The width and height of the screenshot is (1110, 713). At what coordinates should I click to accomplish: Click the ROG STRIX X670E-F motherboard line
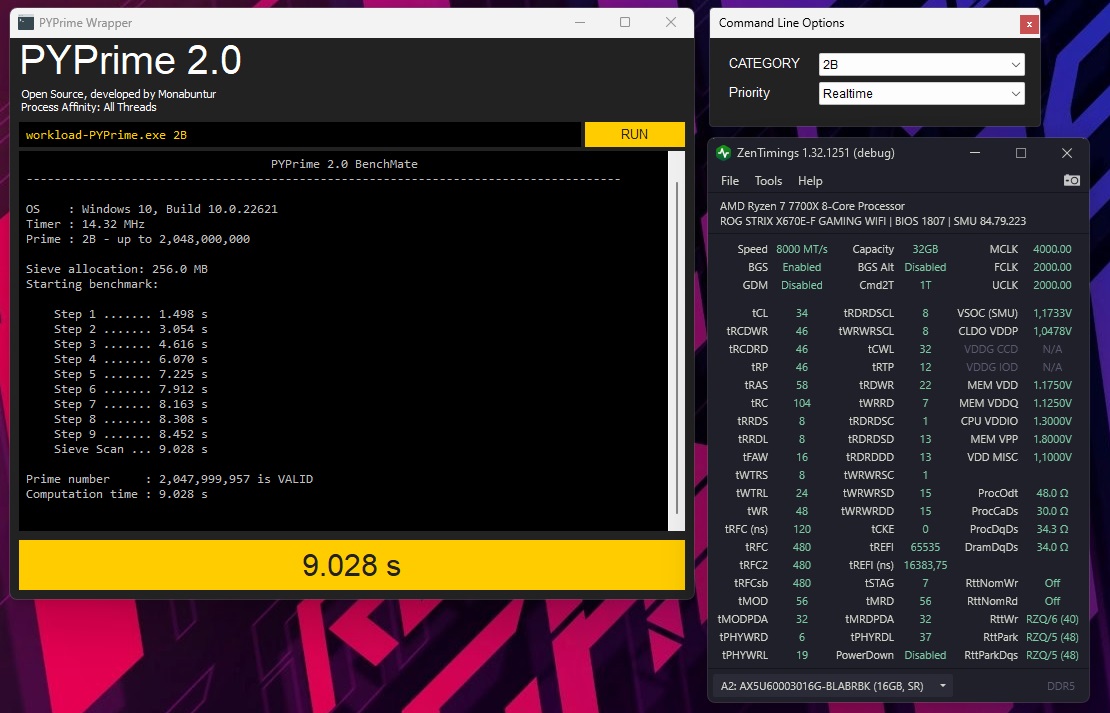tap(873, 221)
